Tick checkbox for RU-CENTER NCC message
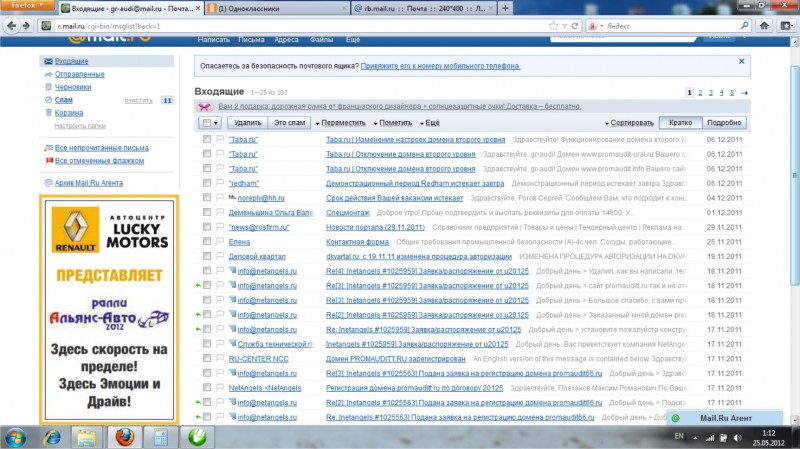 (207, 359)
